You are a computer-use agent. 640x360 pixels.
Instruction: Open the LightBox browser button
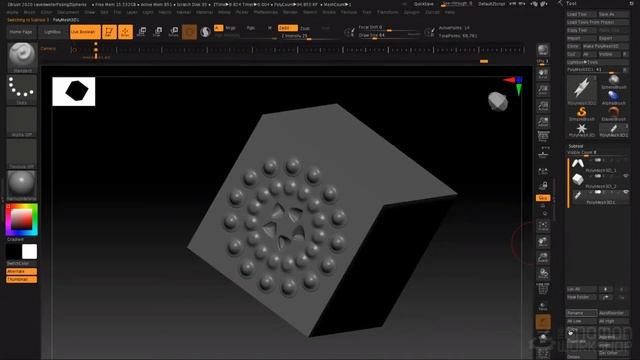pos(52,32)
